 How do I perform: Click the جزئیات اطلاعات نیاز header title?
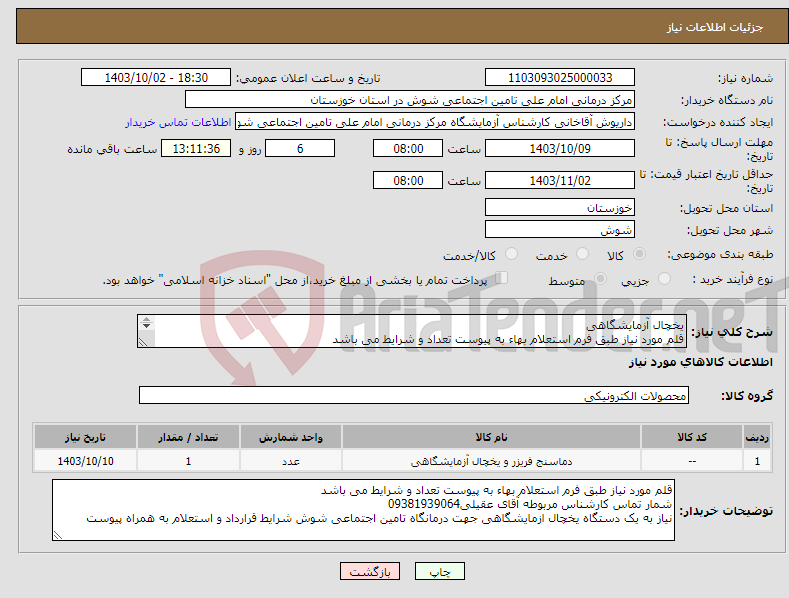[x=715, y=27]
